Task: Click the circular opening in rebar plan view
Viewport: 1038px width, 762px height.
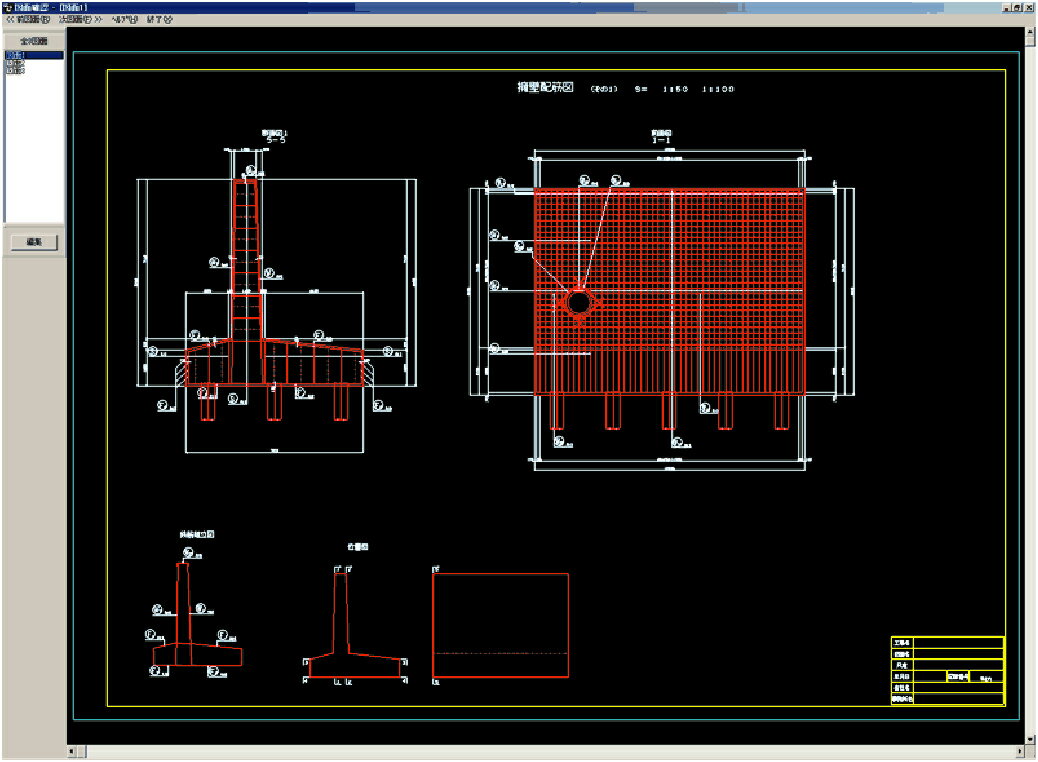Action: coord(579,301)
